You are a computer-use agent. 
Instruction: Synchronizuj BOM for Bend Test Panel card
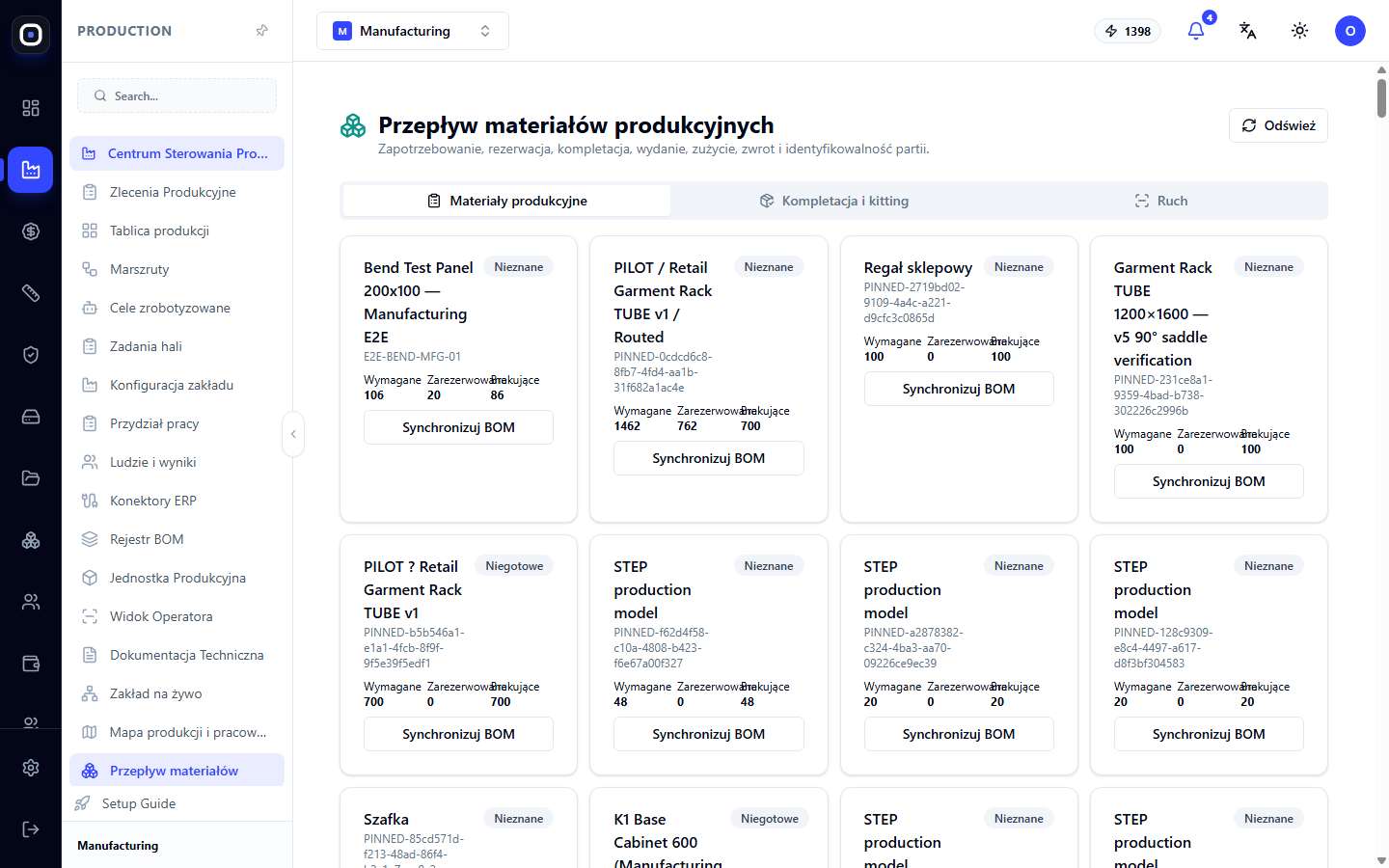pos(458,427)
